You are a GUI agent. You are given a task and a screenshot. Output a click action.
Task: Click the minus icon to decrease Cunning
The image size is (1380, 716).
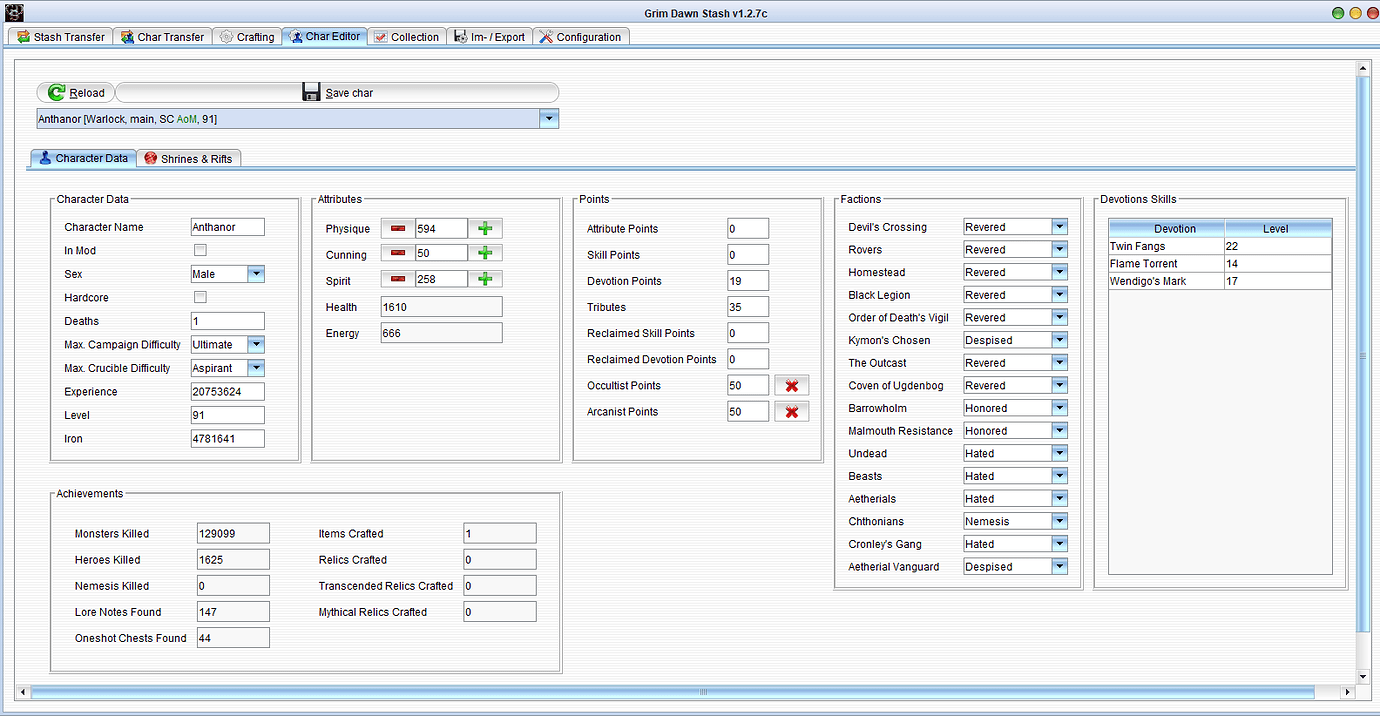(x=397, y=253)
